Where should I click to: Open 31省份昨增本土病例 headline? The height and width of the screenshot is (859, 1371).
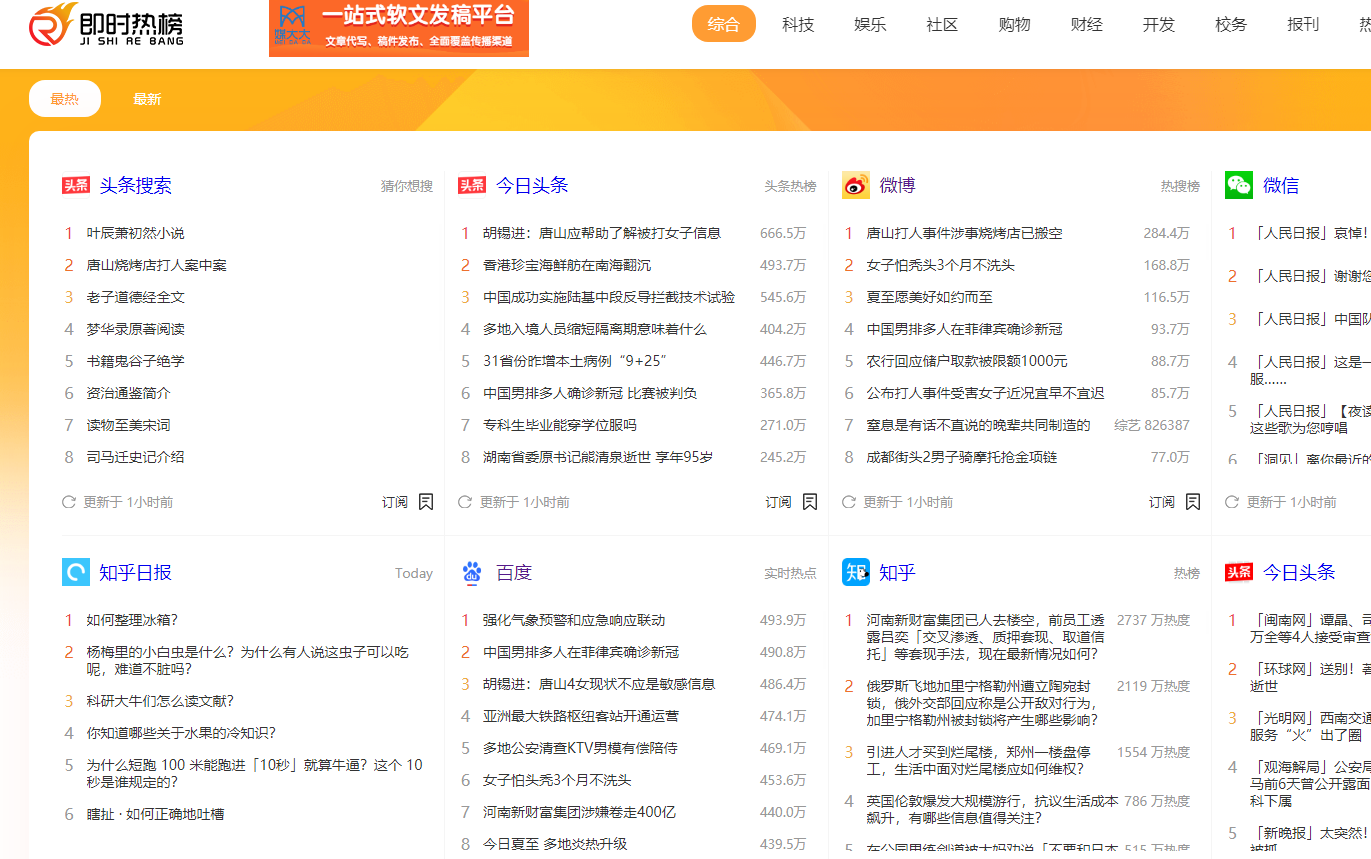575,361
